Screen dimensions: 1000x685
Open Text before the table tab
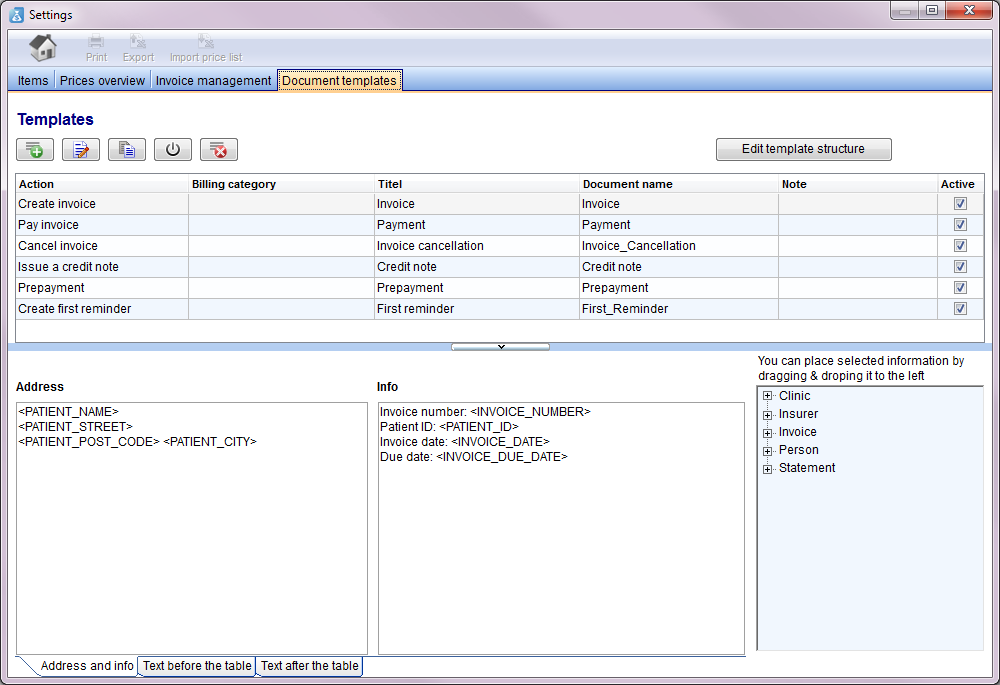(197, 666)
